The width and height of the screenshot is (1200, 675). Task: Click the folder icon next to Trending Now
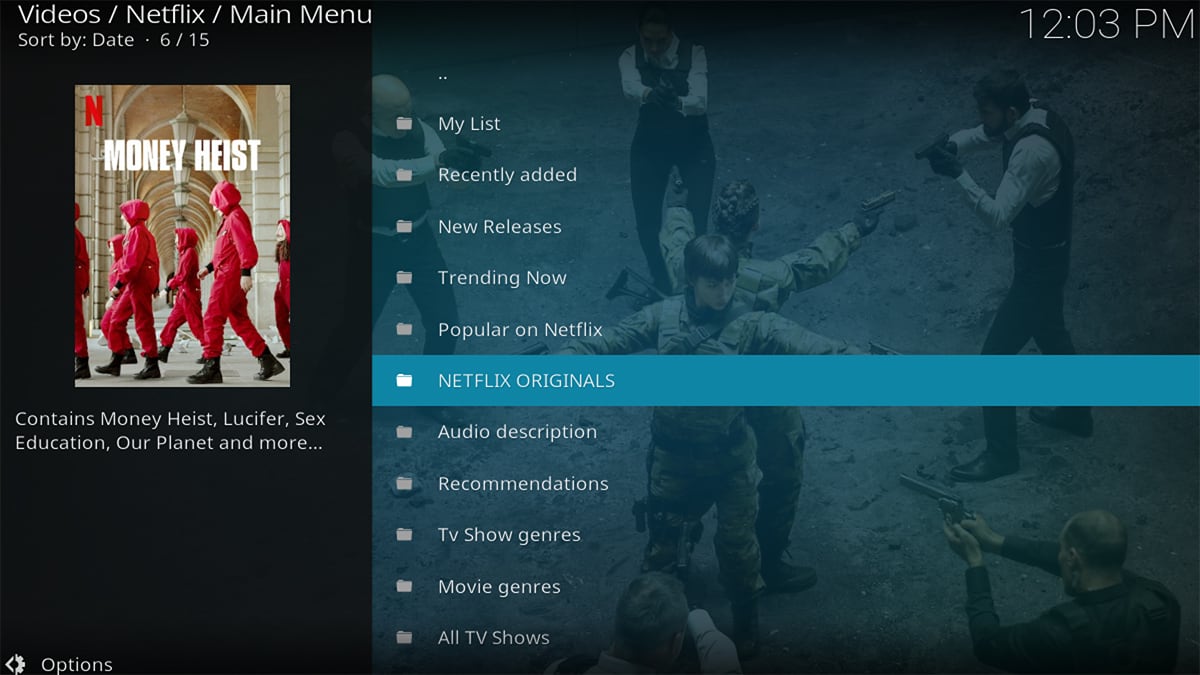pos(404,278)
